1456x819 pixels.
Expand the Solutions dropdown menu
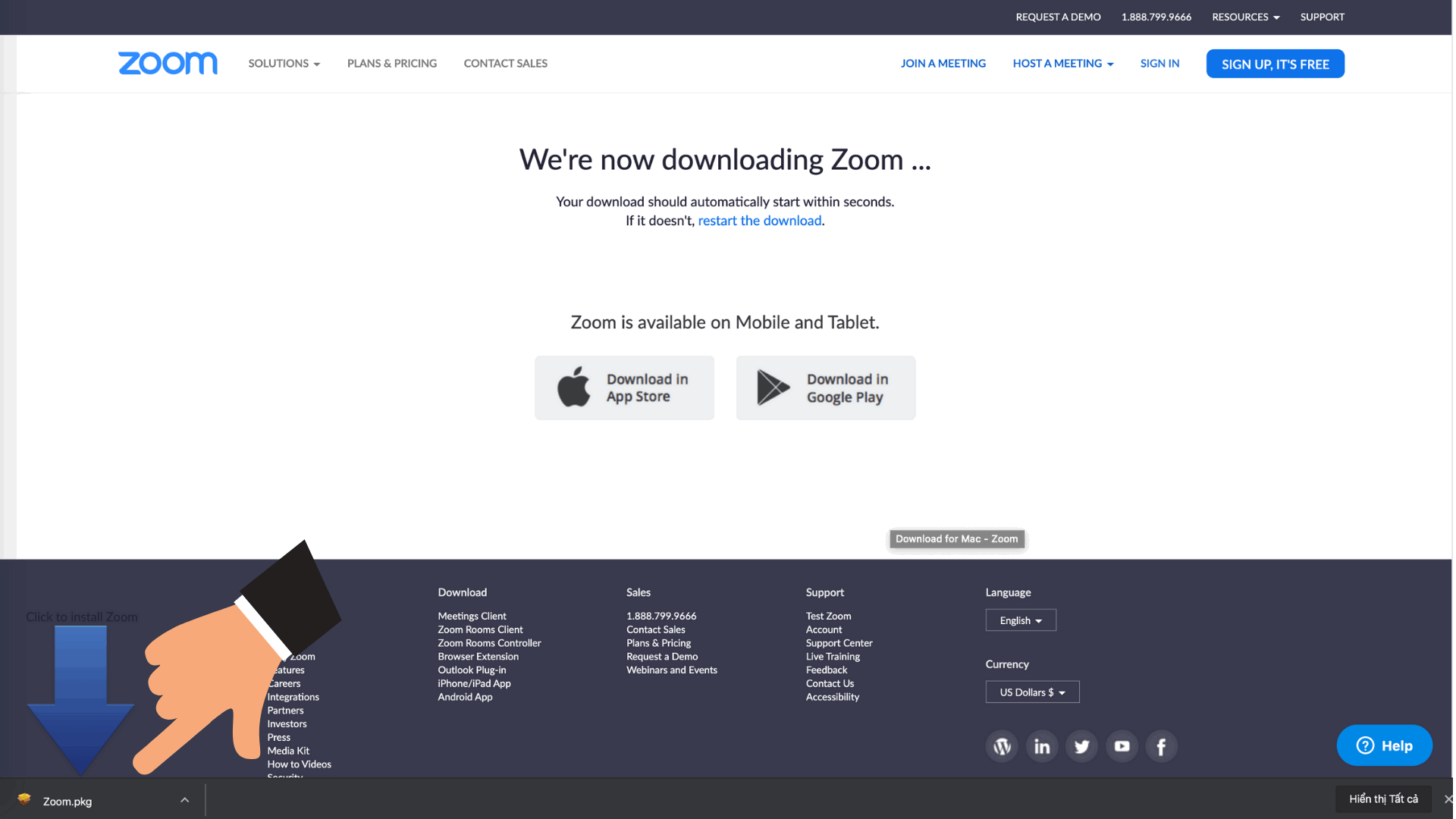click(x=284, y=64)
